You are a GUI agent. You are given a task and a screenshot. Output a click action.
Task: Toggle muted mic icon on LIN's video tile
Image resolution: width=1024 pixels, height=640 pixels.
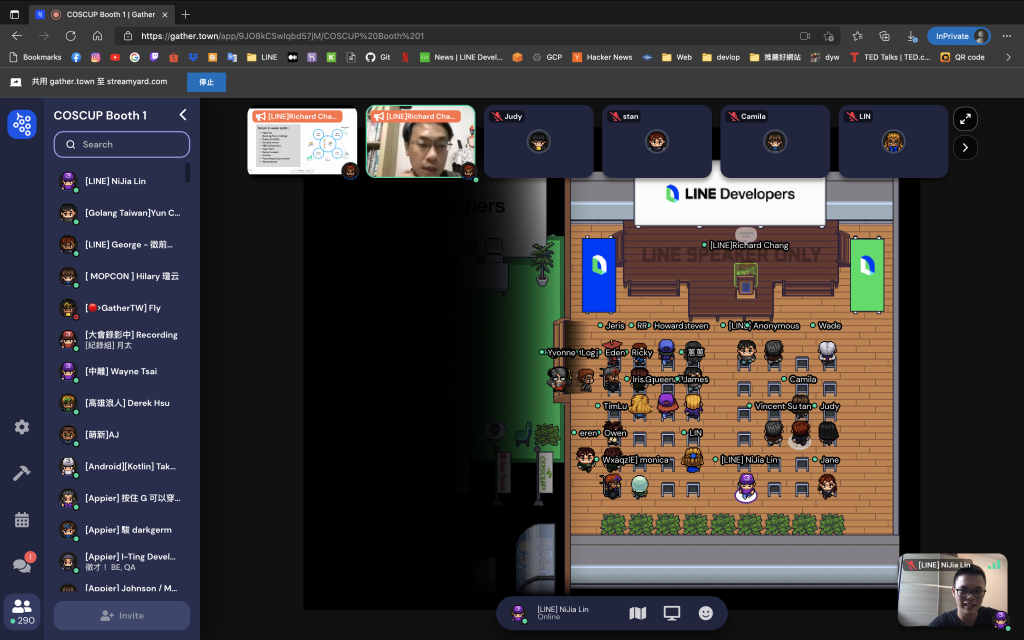click(852, 116)
